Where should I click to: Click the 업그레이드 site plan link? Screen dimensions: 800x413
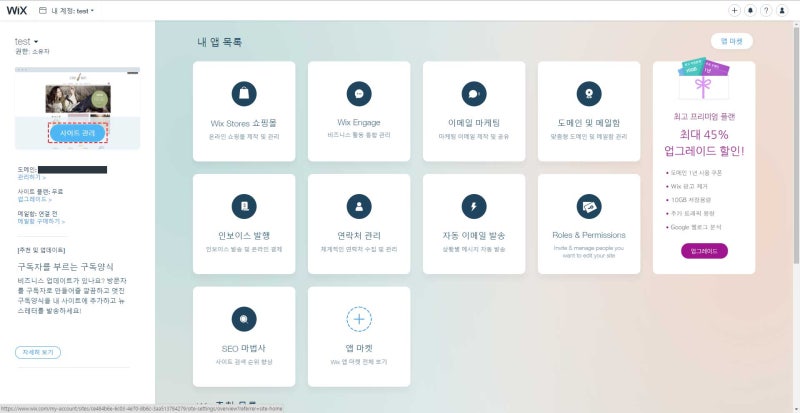35,199
